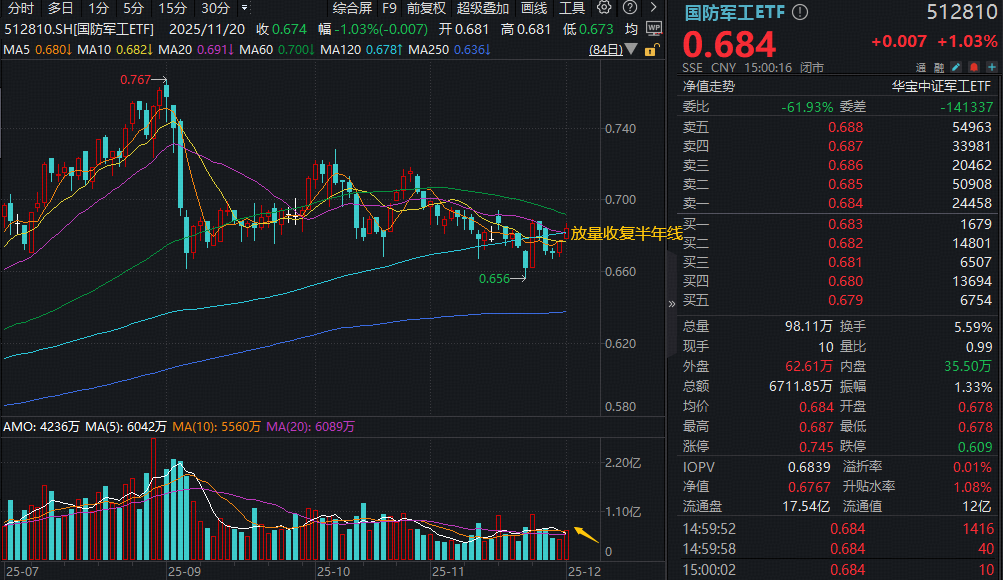The image size is (1003, 580).
Task: Collapse side panel with double arrow divider
Action: [670, 304]
